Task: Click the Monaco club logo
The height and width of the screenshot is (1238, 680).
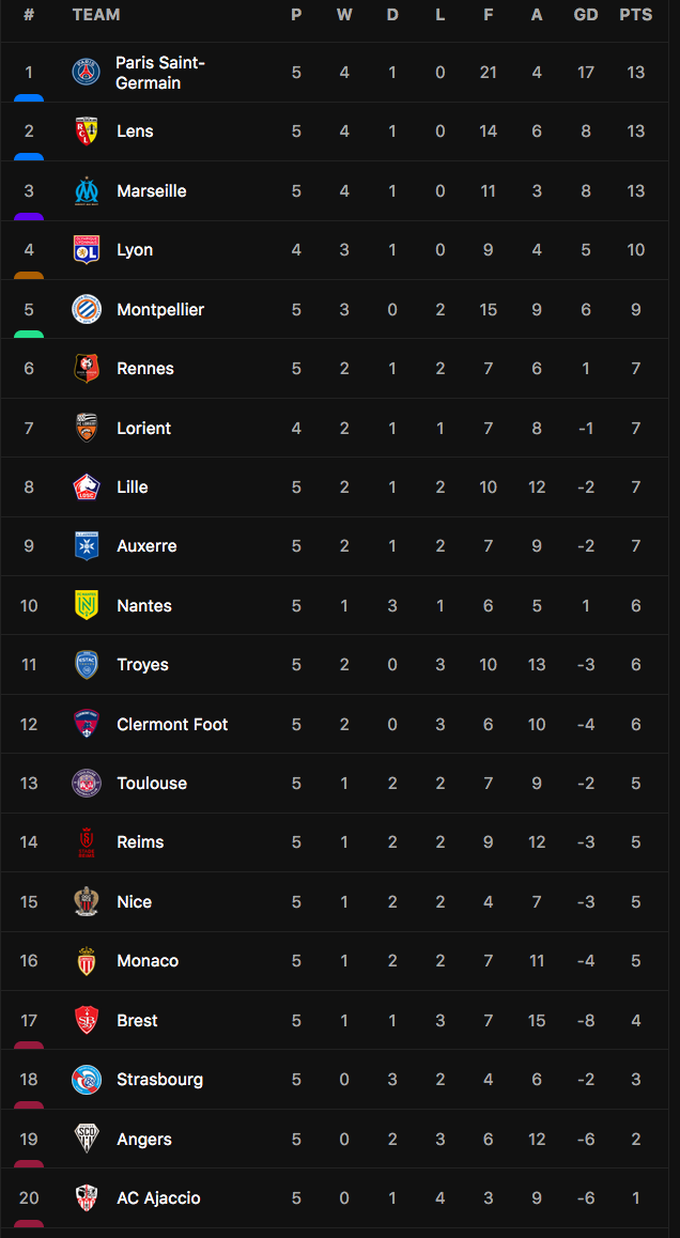Action: (87, 961)
